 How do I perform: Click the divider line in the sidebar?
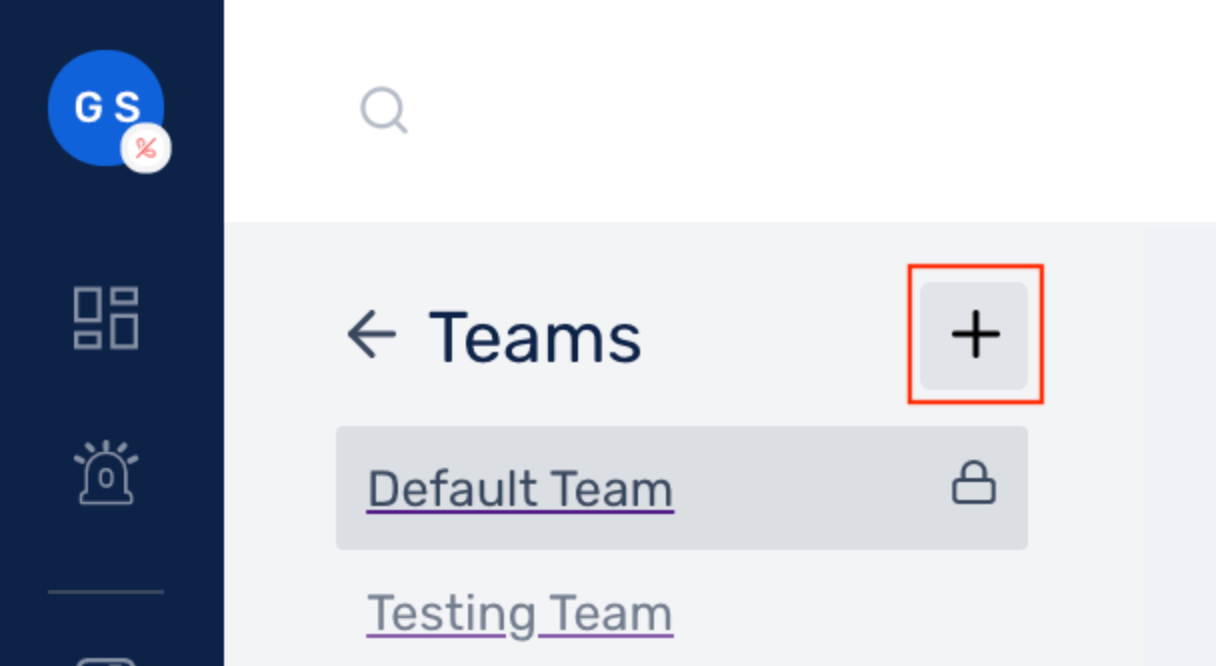tap(106, 592)
